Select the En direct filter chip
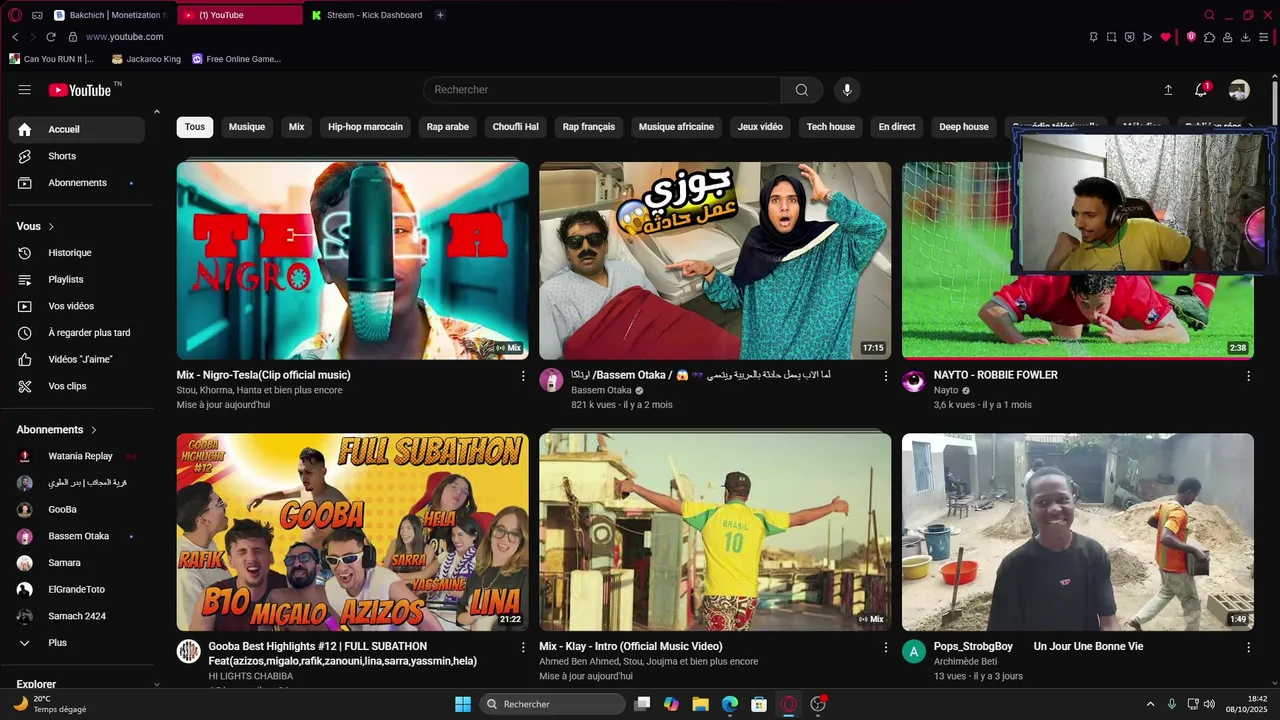1280x720 pixels. pos(897,127)
